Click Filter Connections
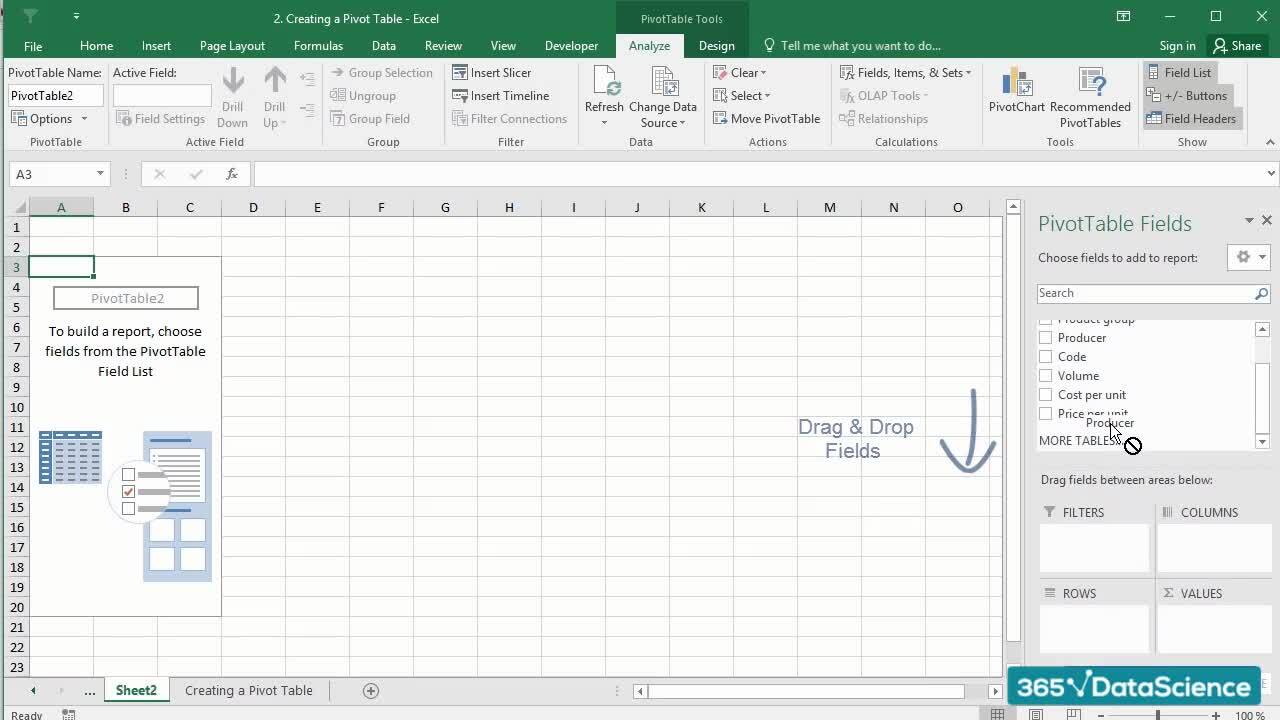This screenshot has height=720, width=1280. tap(509, 118)
